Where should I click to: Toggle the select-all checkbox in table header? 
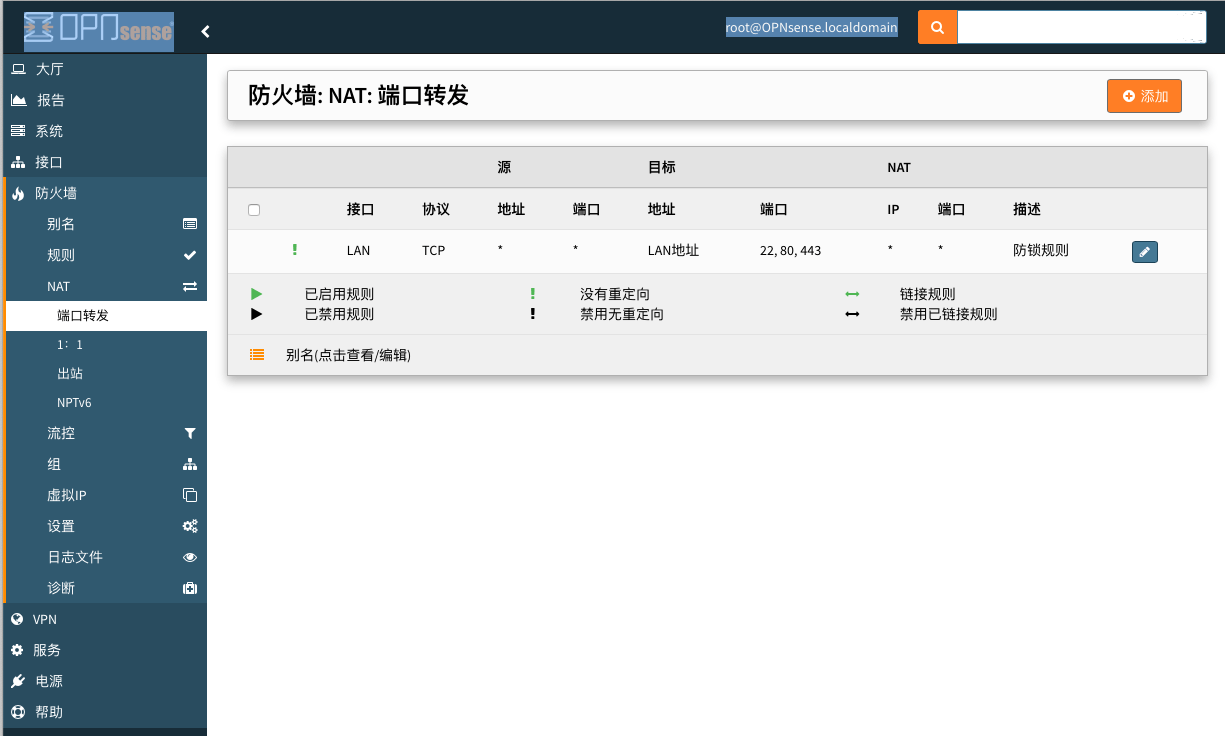pyautogui.click(x=254, y=210)
